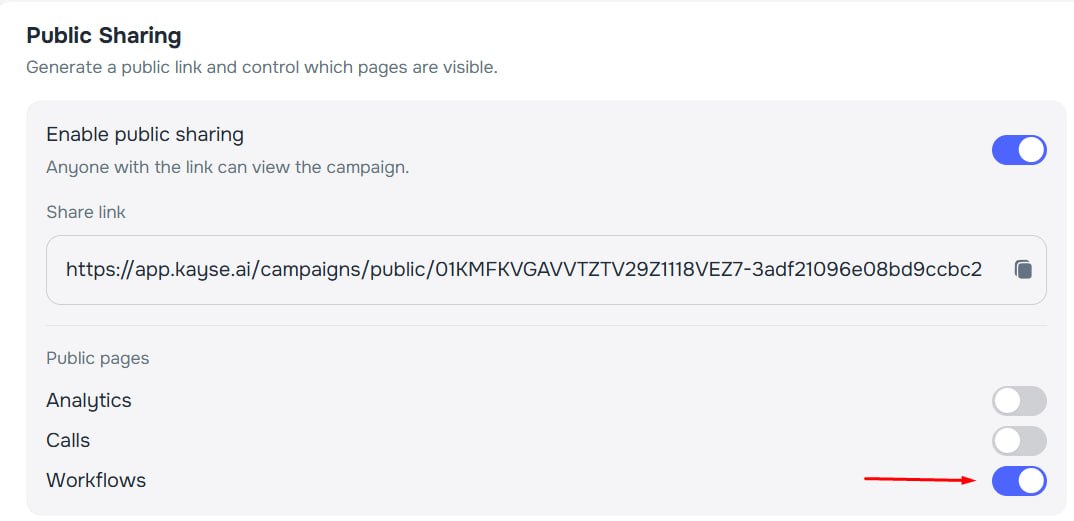Switch off the Workflows public page
This screenshot has width=1074, height=521.
coord(1018,481)
